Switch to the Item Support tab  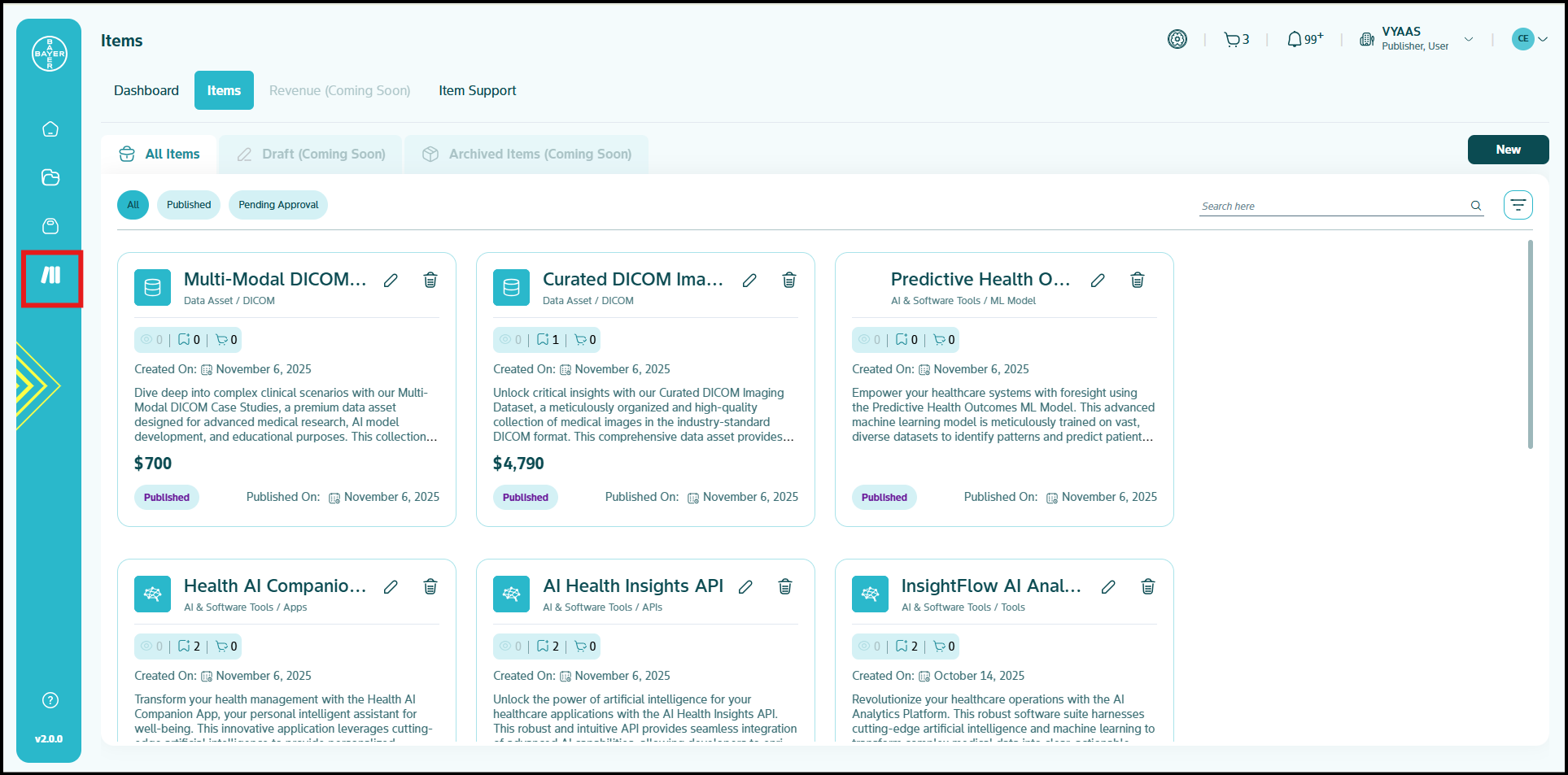click(477, 90)
